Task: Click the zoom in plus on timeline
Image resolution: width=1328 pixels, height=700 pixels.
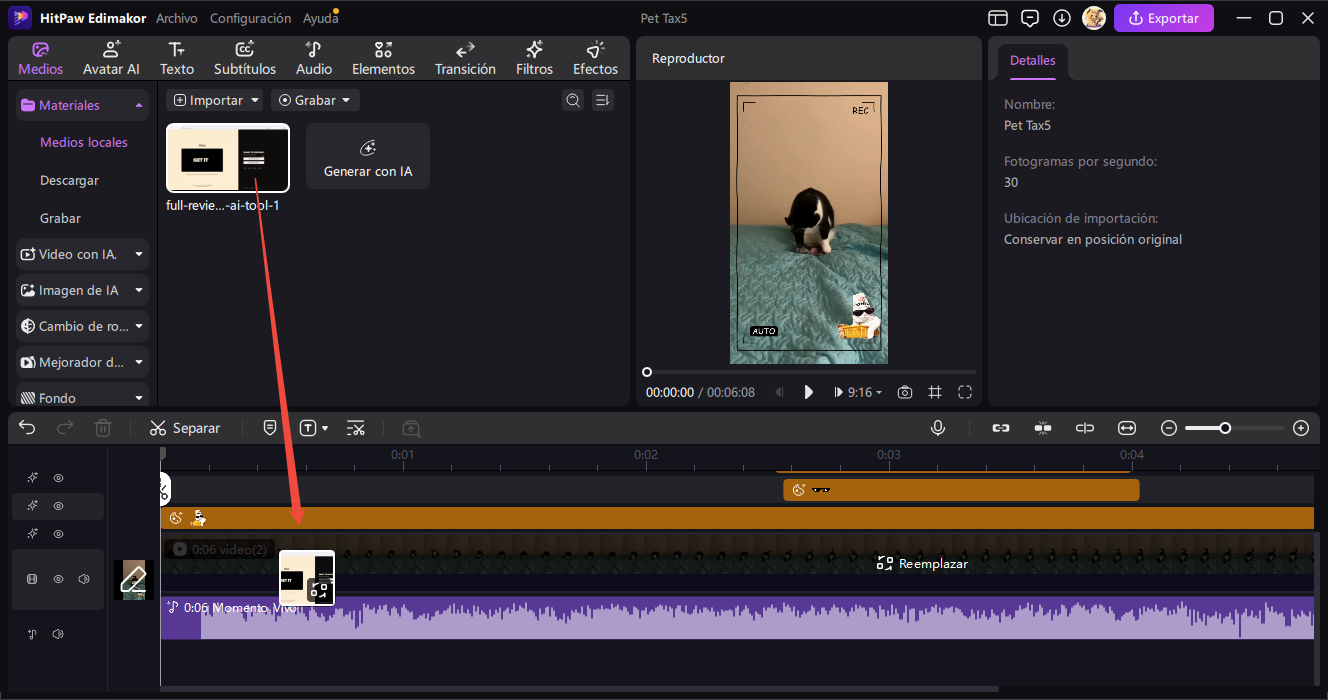Action: (x=1301, y=428)
